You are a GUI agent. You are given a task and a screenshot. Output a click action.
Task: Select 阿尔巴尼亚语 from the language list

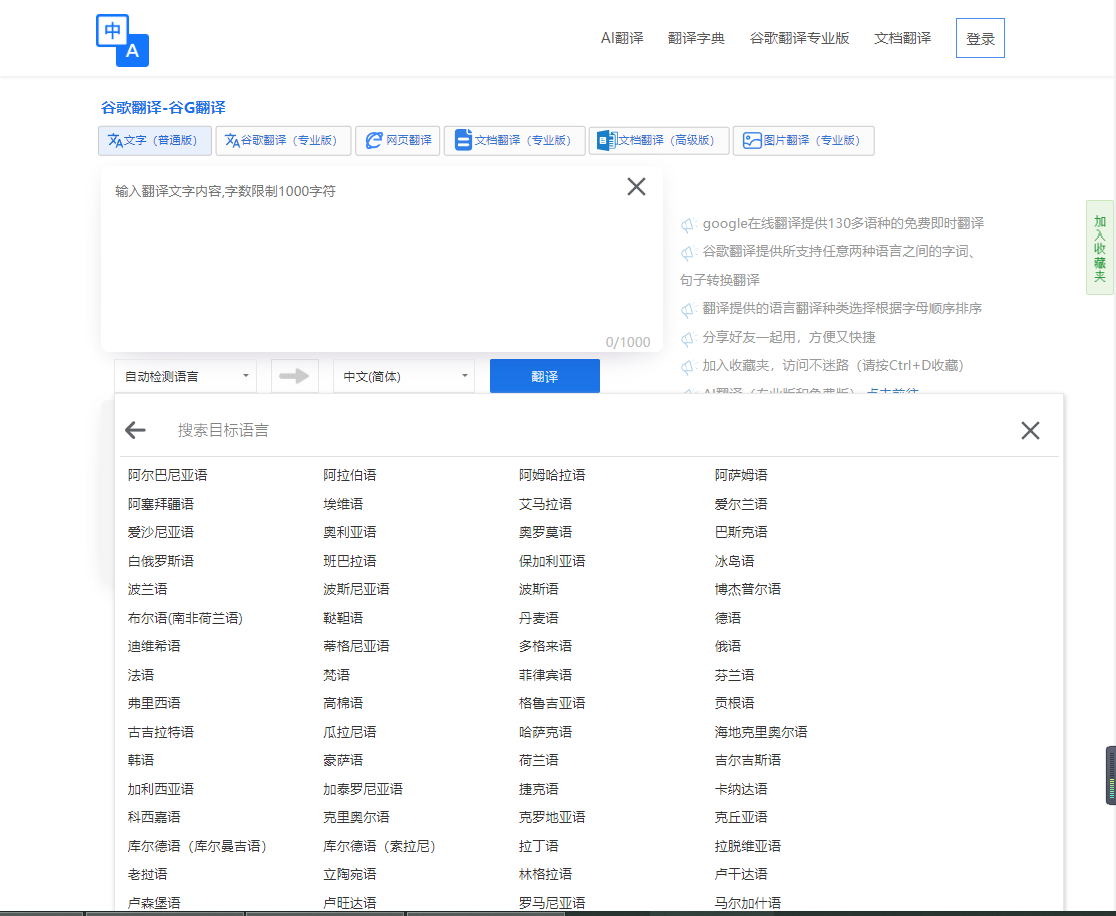pyautogui.click(x=168, y=475)
